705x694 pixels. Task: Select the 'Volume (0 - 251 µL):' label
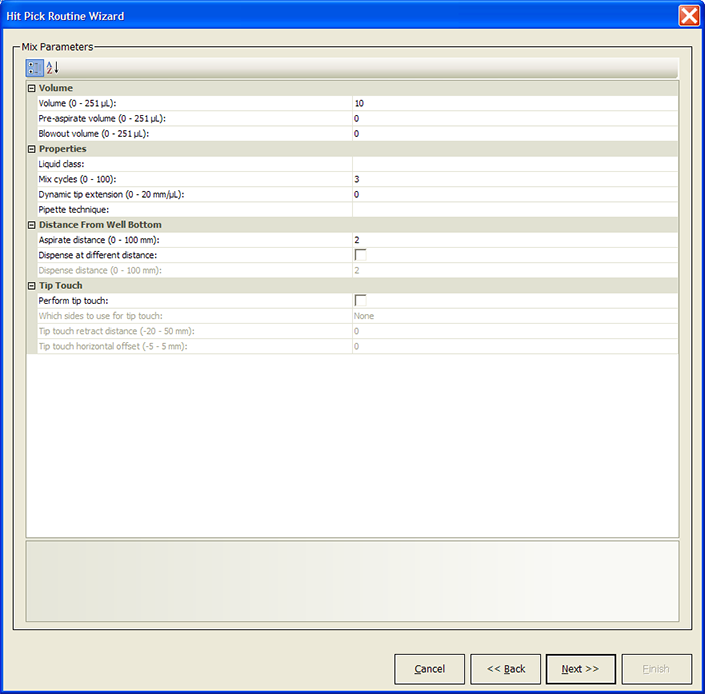click(77, 103)
